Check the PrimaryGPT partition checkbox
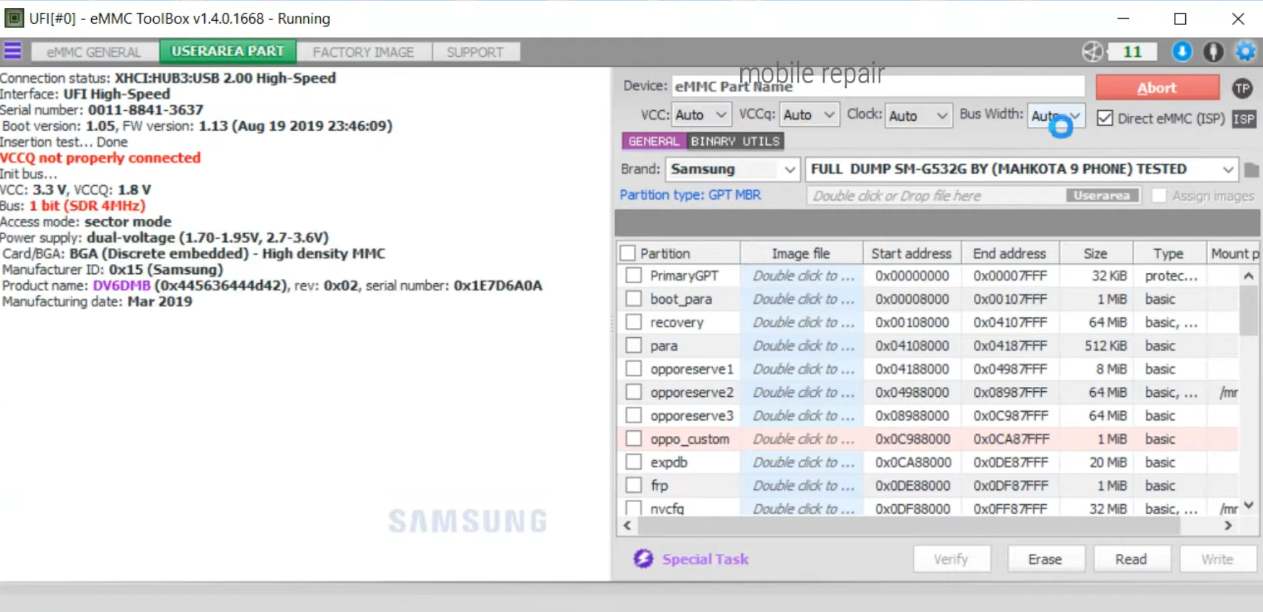1263x612 pixels. click(633, 275)
